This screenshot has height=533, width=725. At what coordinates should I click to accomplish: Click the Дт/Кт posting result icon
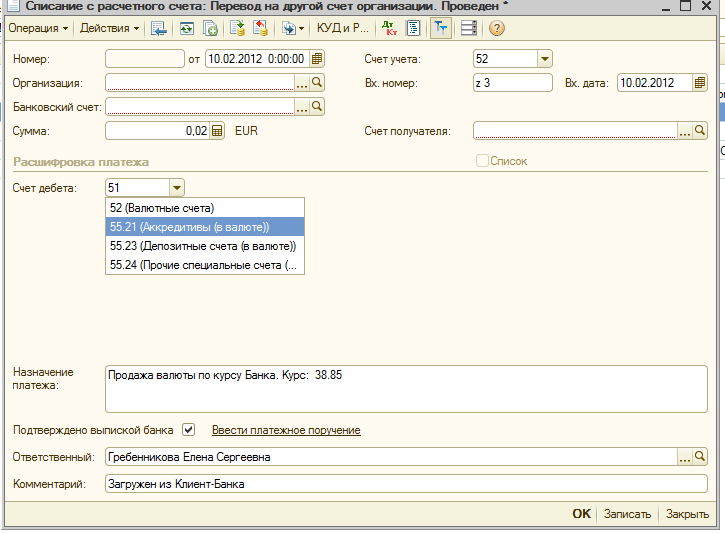[390, 28]
